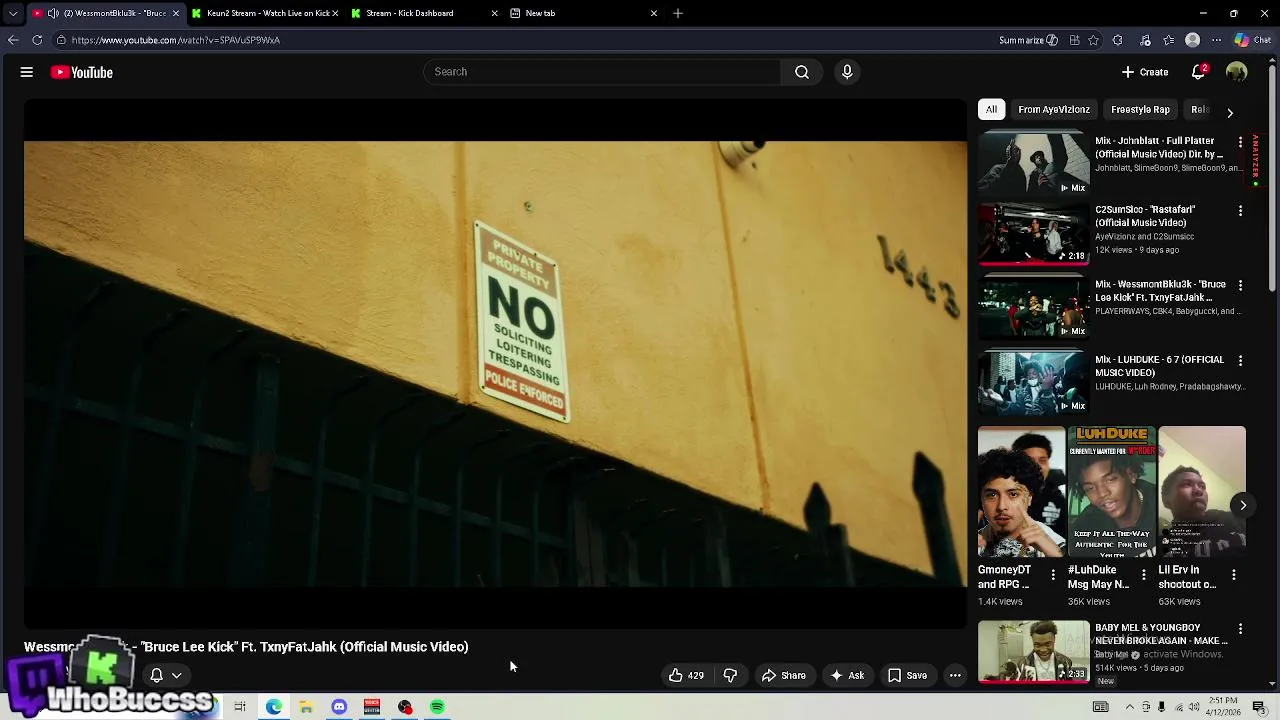This screenshot has height=720, width=1280.
Task: Close the Kick Dashboard browser tab
Action: (494, 13)
